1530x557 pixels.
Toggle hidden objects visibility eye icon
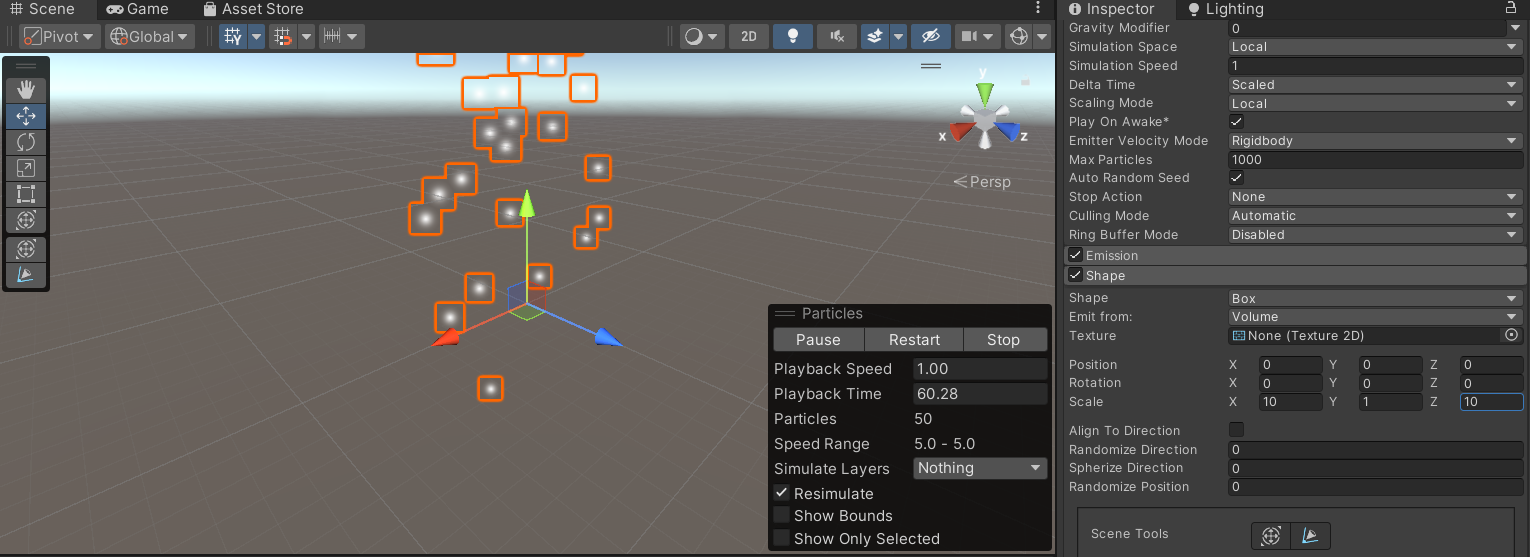[930, 37]
